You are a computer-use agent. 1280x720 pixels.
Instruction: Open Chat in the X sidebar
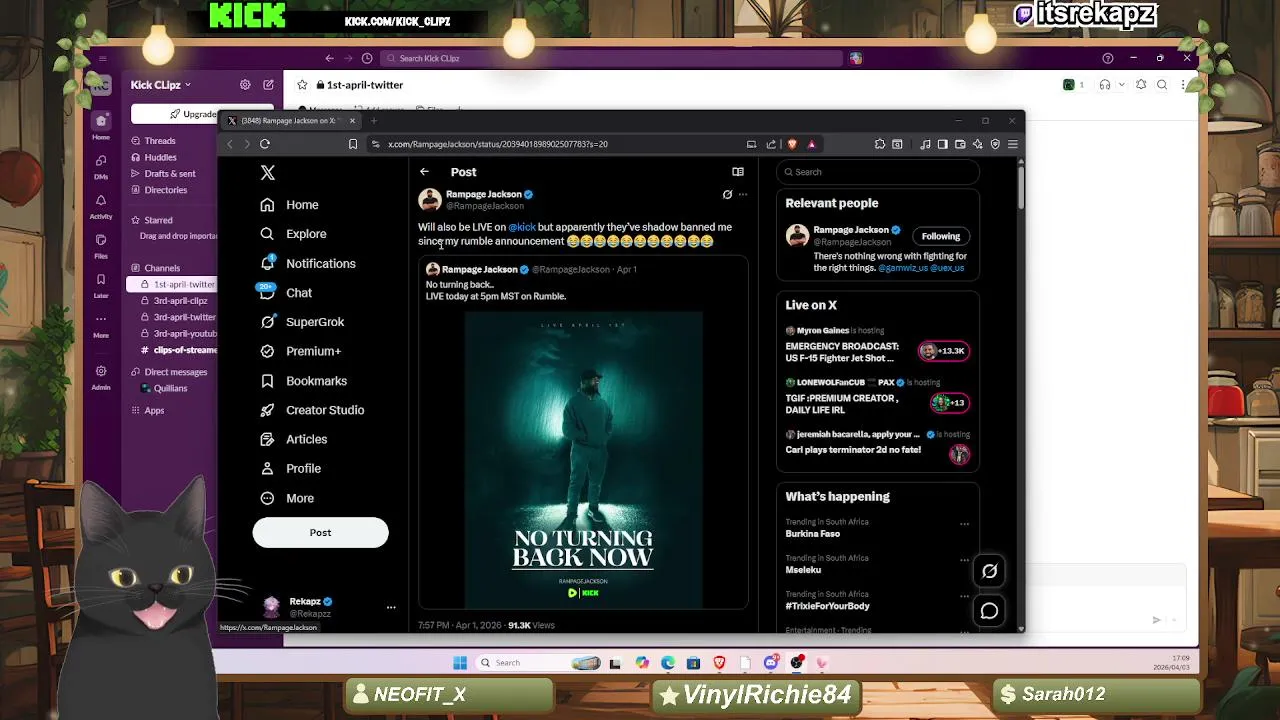286,293
